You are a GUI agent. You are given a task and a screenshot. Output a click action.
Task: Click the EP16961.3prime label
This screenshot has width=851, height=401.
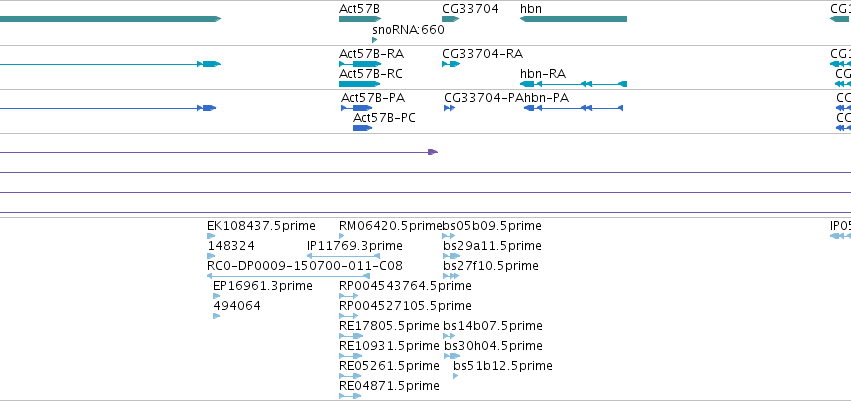(263, 286)
